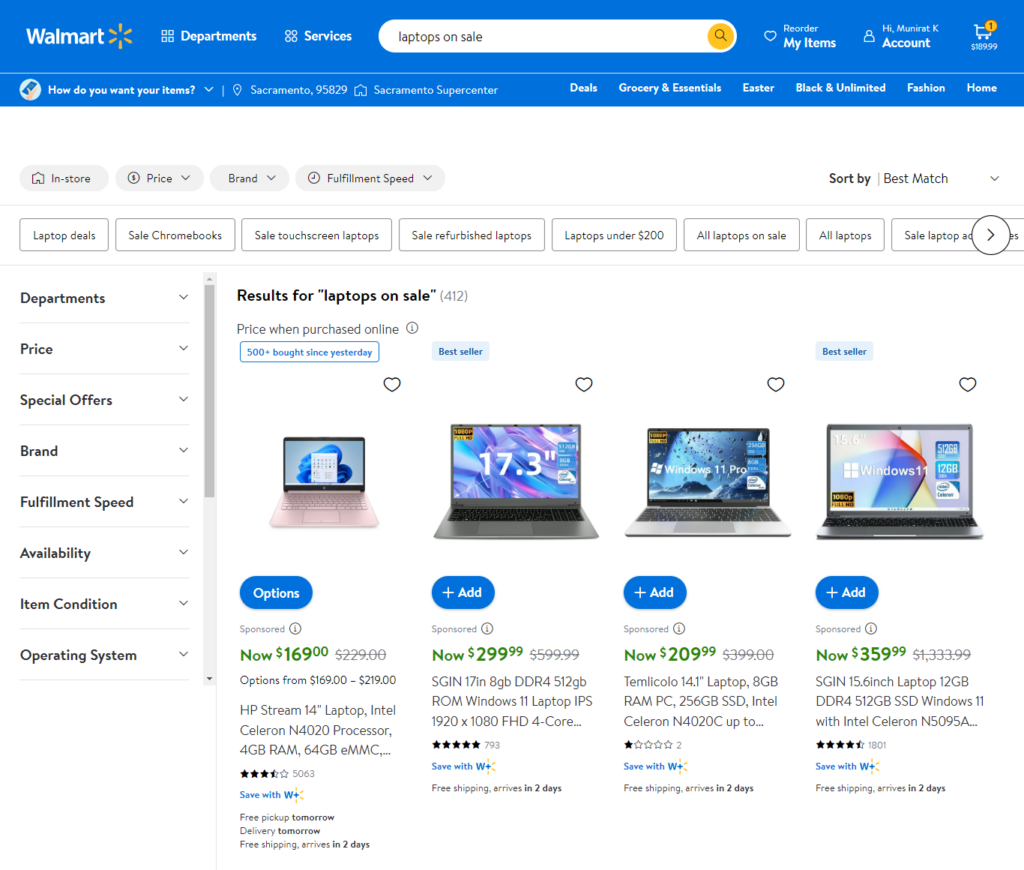Expand the Item Condition sidebar section
This screenshot has height=870, width=1024.
click(x=104, y=604)
